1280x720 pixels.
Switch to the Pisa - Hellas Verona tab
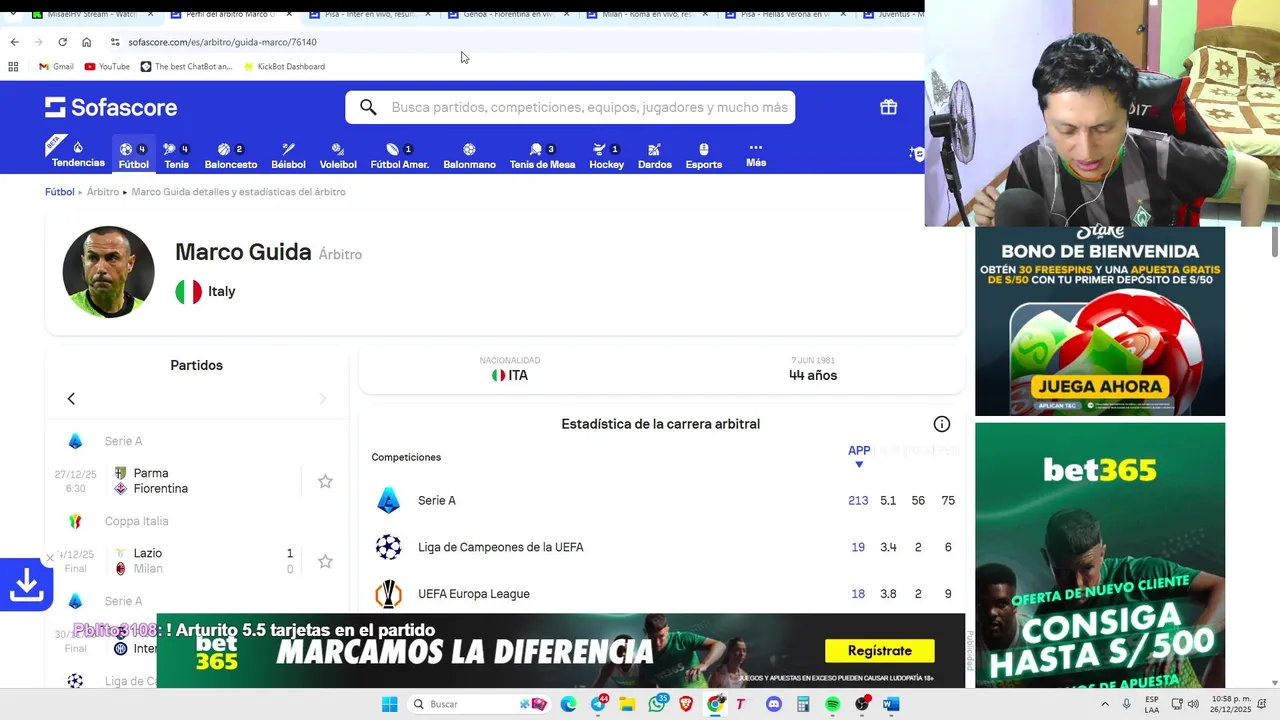(786, 14)
